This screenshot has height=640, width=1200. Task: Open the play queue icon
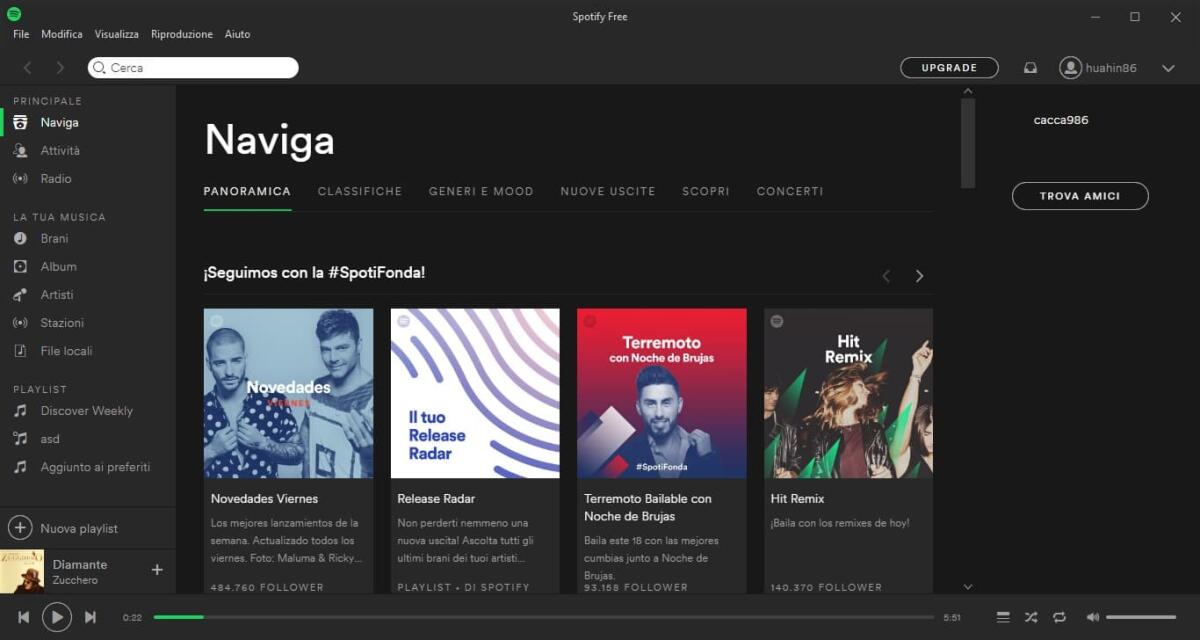(1003, 617)
